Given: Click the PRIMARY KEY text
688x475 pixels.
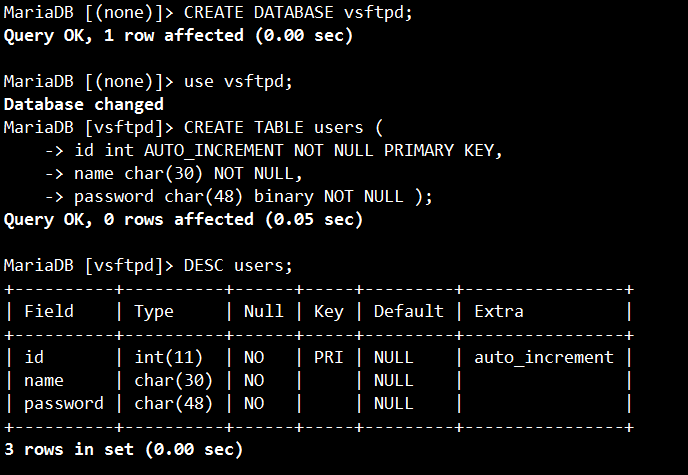Looking at the screenshot, I should (443, 150).
